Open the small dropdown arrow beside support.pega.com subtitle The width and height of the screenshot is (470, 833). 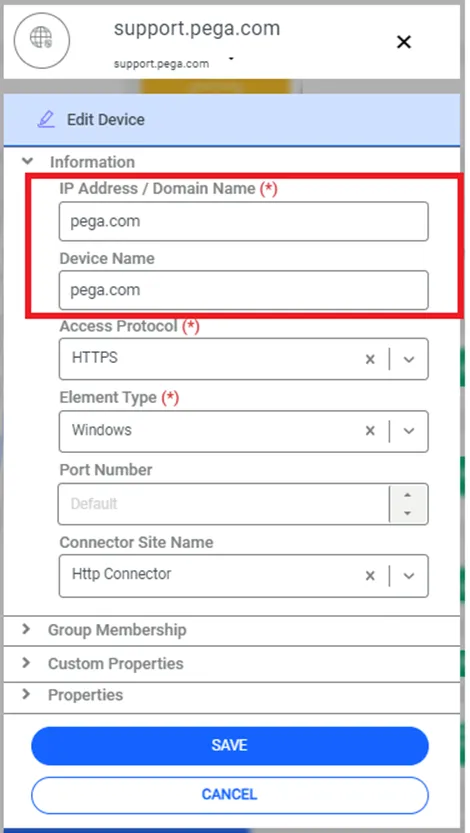231,58
